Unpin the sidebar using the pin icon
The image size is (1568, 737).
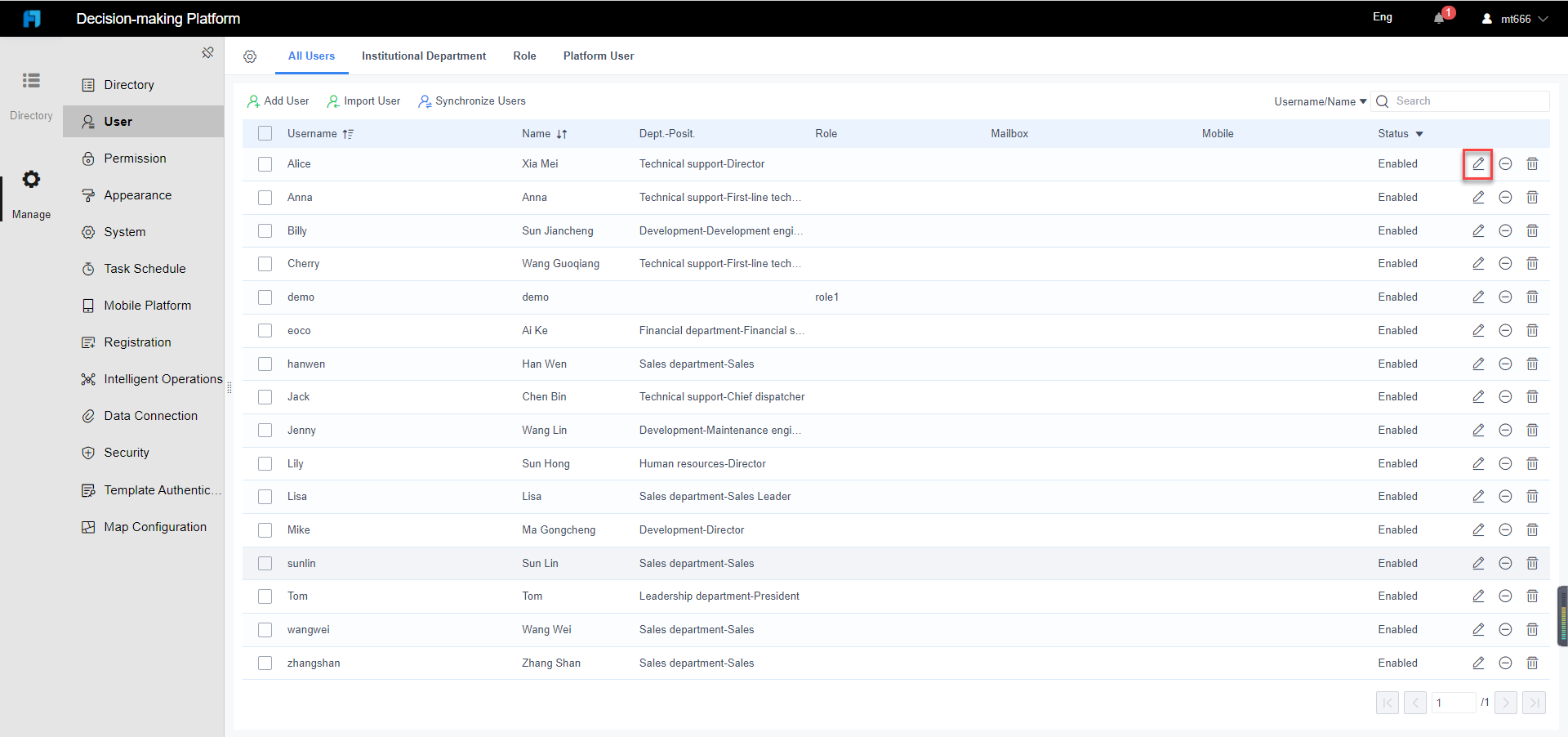[208, 52]
